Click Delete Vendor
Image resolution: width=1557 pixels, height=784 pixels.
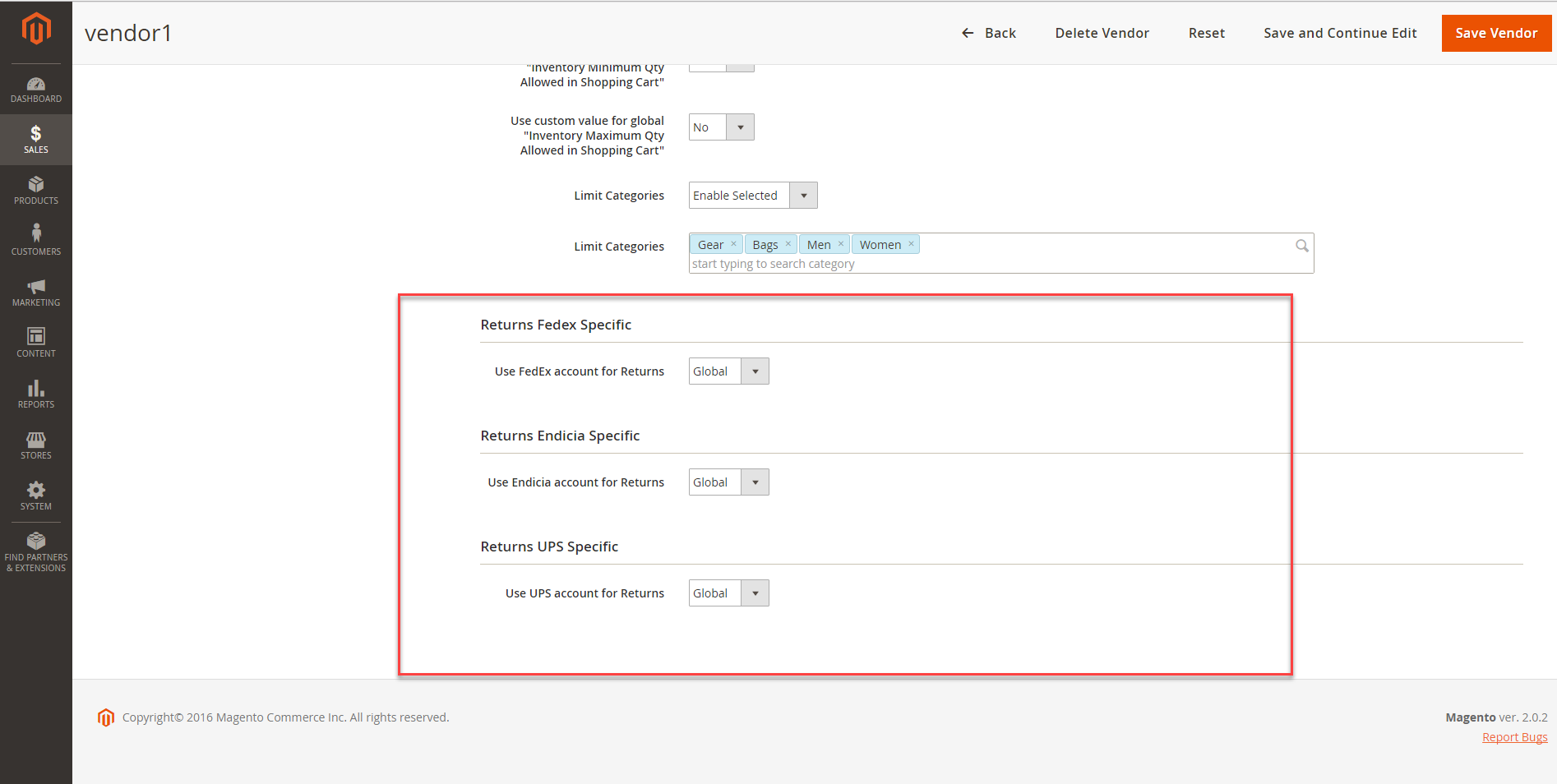pyautogui.click(x=1102, y=33)
